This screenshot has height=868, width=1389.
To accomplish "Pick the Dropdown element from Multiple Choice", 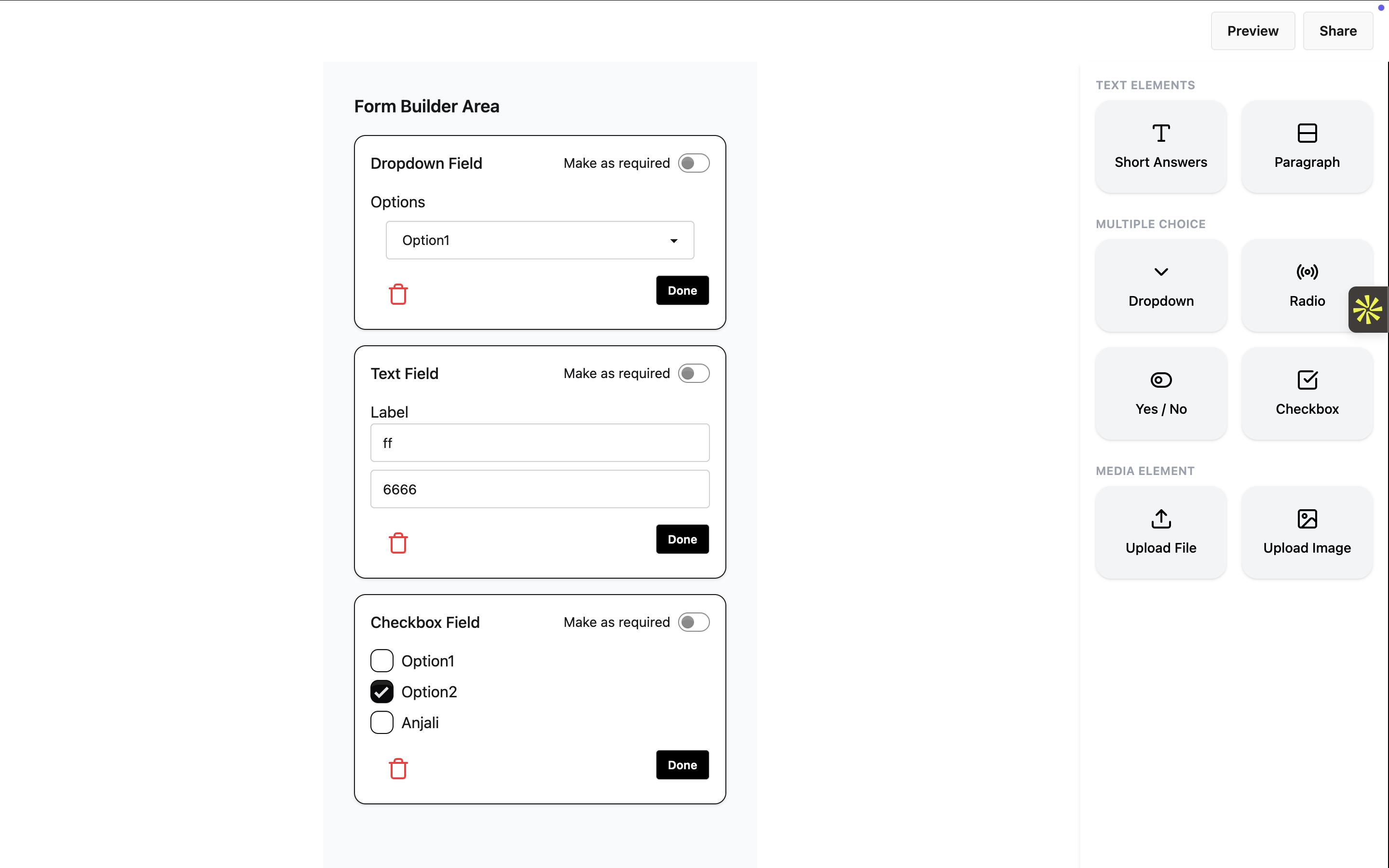I will pyautogui.click(x=1160, y=285).
